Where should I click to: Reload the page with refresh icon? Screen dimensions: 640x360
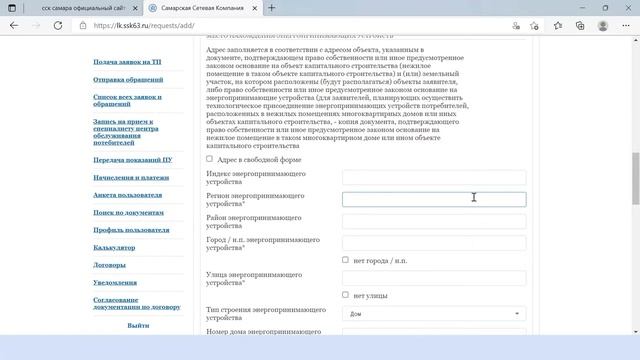(58, 25)
